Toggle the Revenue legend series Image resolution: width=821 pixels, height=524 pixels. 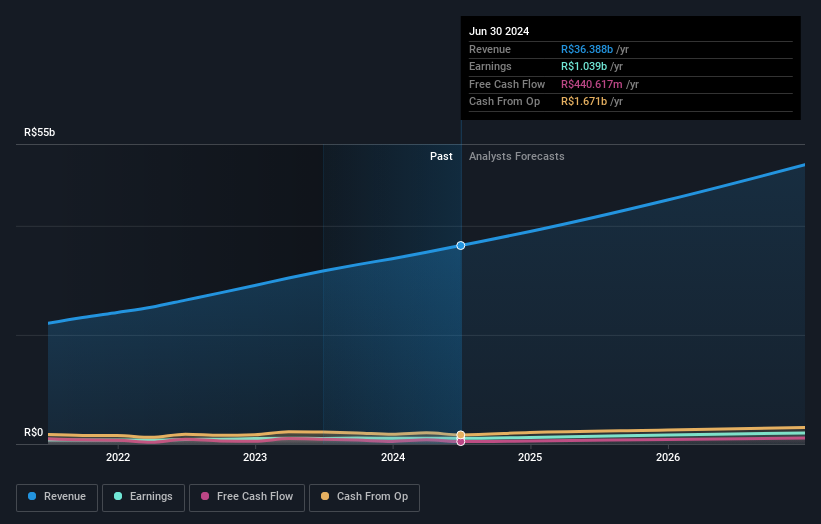point(57,497)
